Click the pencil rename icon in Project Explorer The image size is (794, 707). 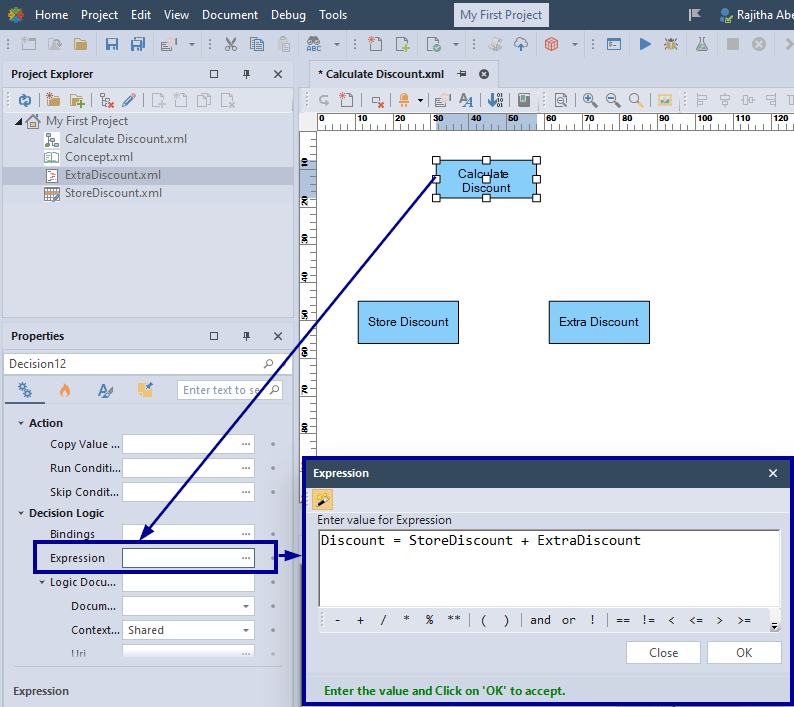tap(129, 100)
